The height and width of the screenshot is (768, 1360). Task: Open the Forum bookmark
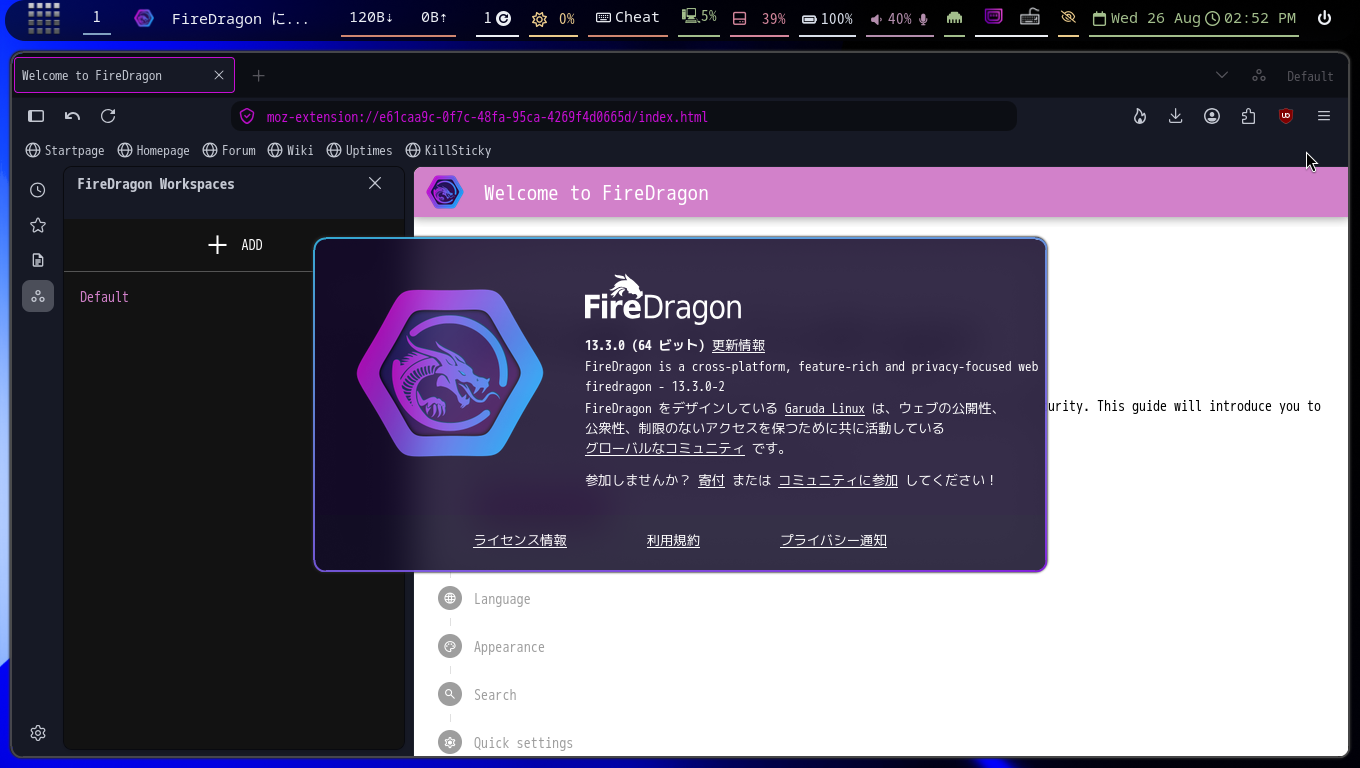pyautogui.click(x=229, y=150)
